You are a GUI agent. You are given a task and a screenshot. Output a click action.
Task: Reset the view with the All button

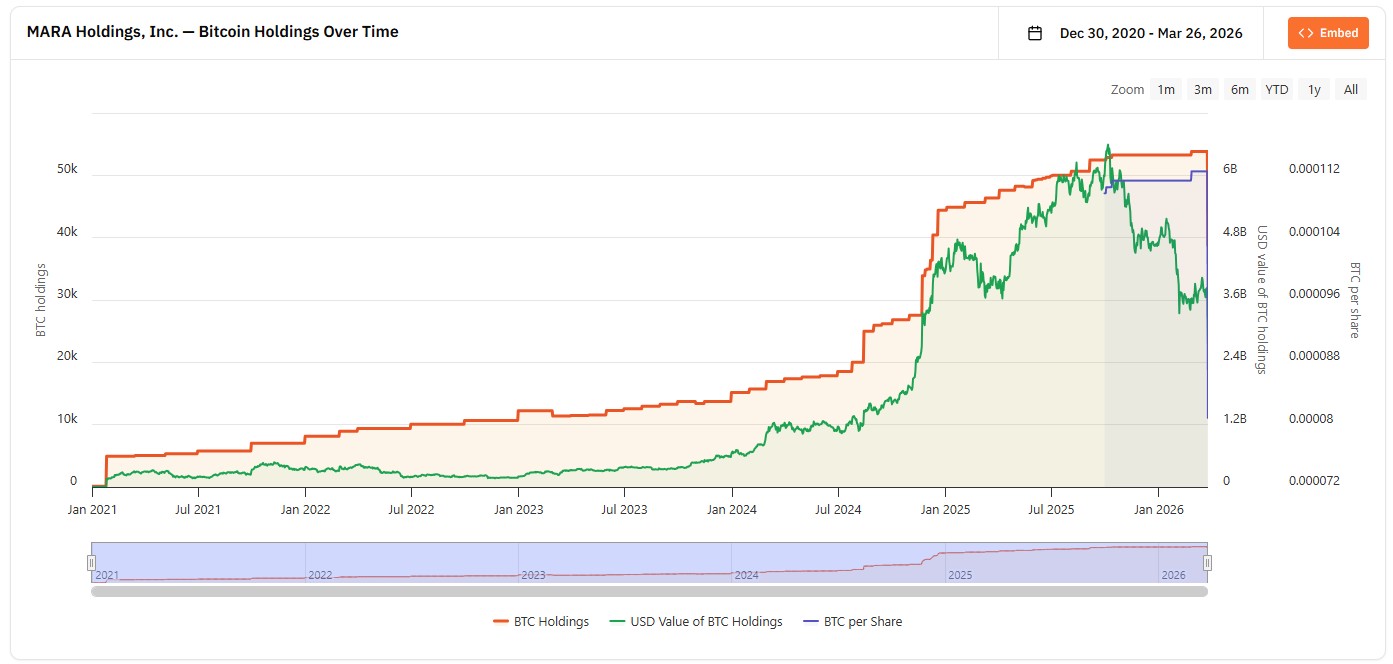point(1351,89)
